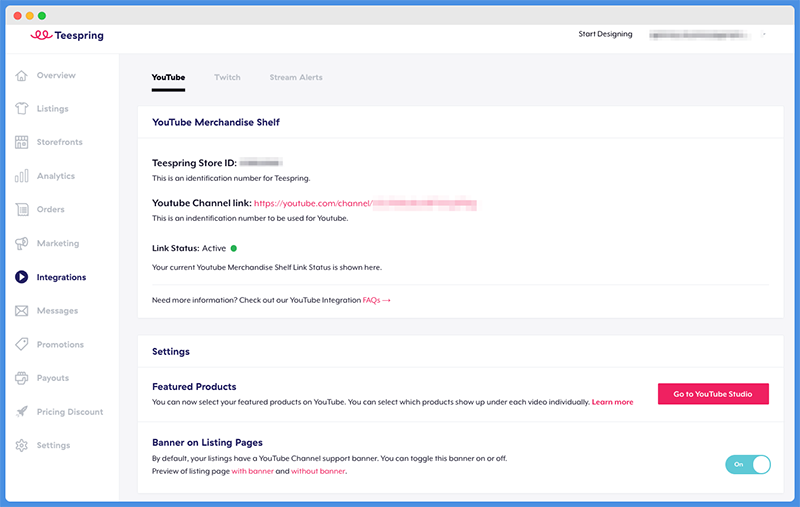Click the Banner on Listing Pages heading
This screenshot has width=800, height=507.
tap(207, 443)
